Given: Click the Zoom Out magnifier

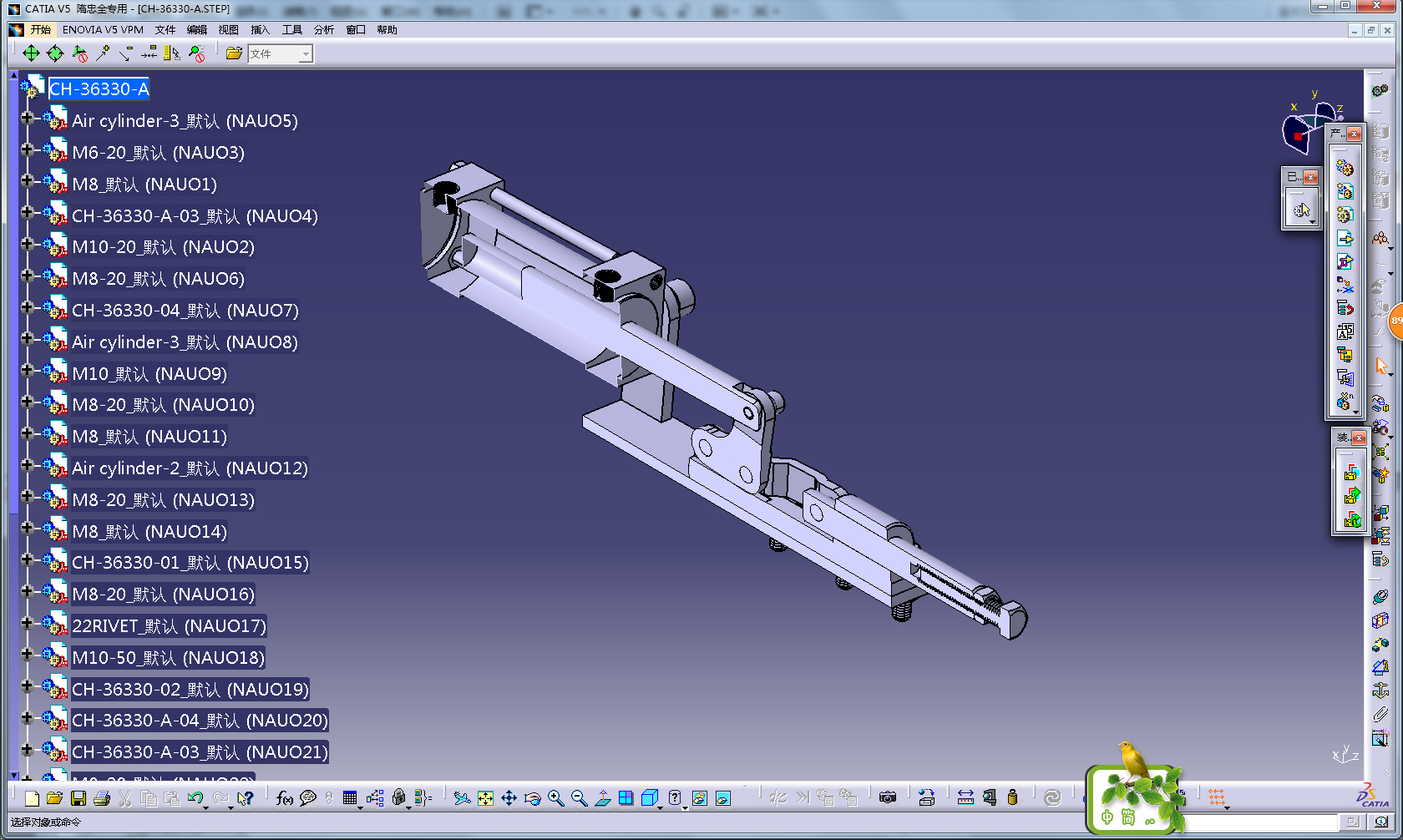Looking at the screenshot, I should (x=579, y=799).
